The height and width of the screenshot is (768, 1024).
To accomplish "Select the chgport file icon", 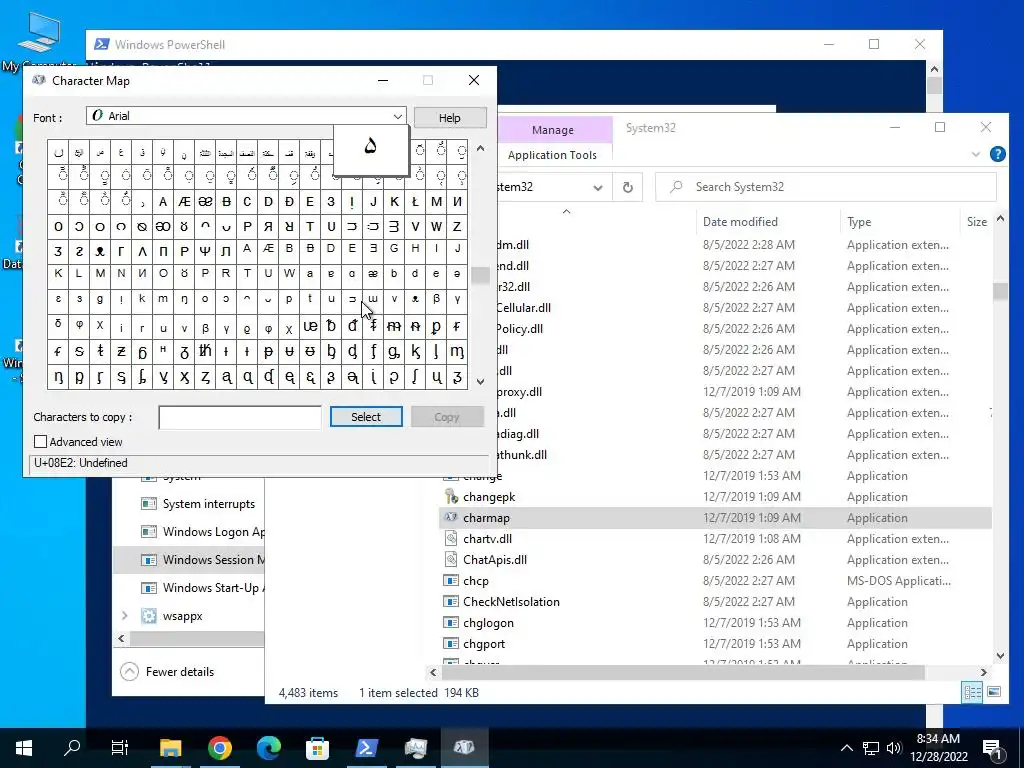I will click(x=451, y=643).
